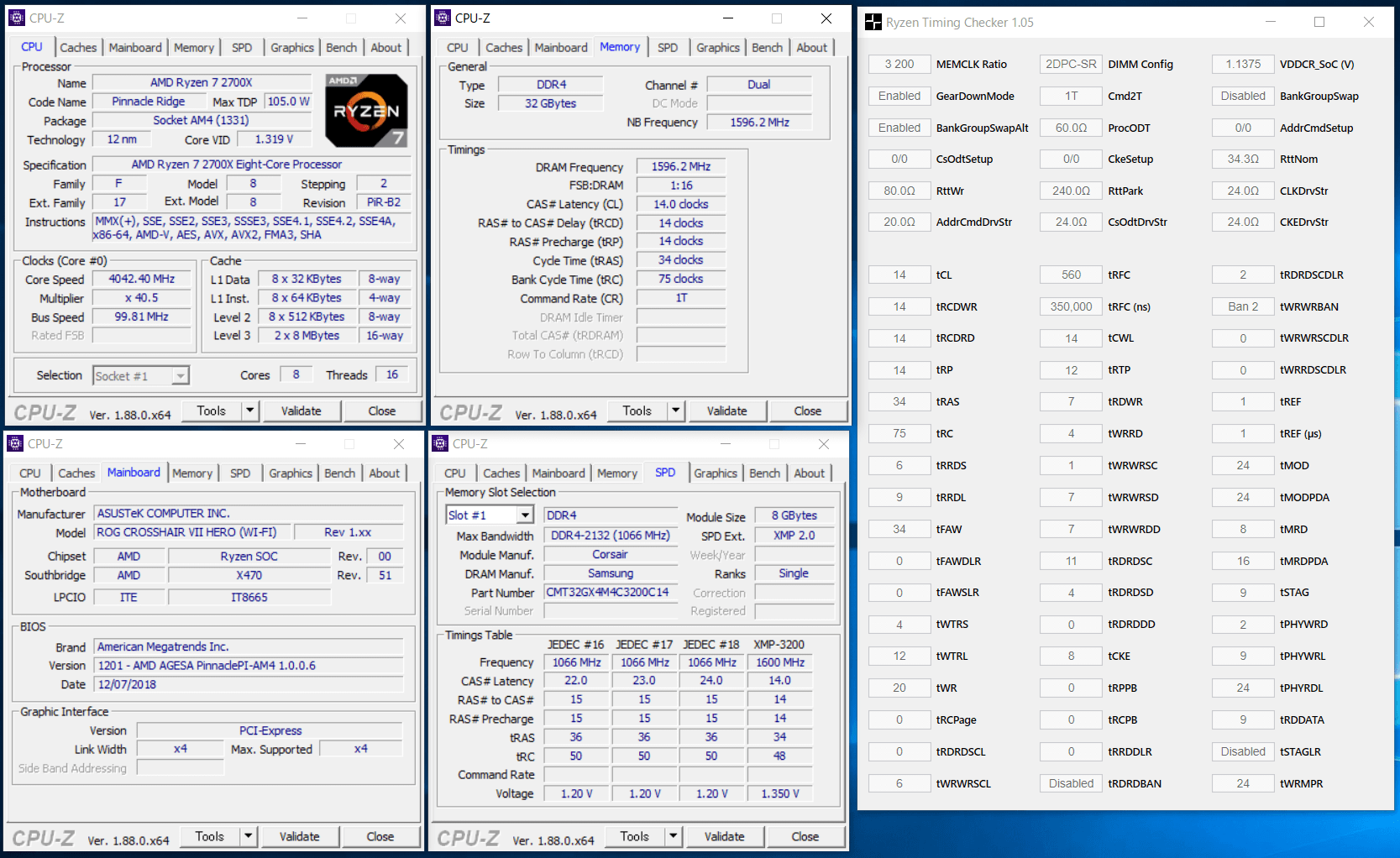Click the Level 3 cache 2 x 8 MBytes
Image resolution: width=1400 pixels, height=858 pixels.
click(307, 335)
